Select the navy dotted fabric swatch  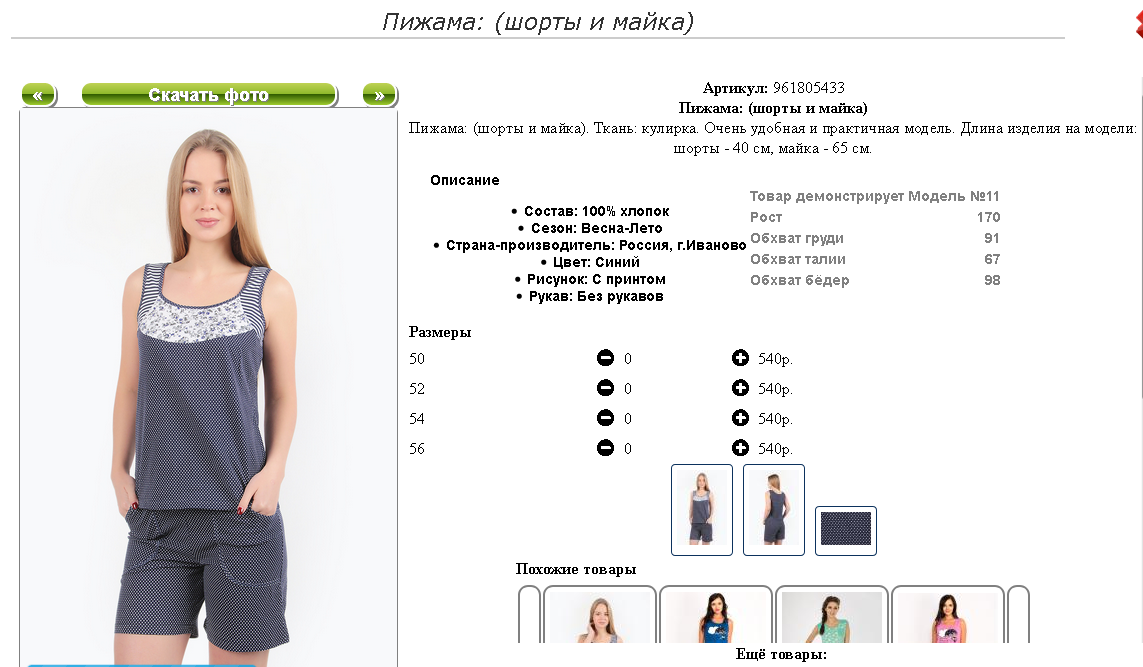coord(846,531)
